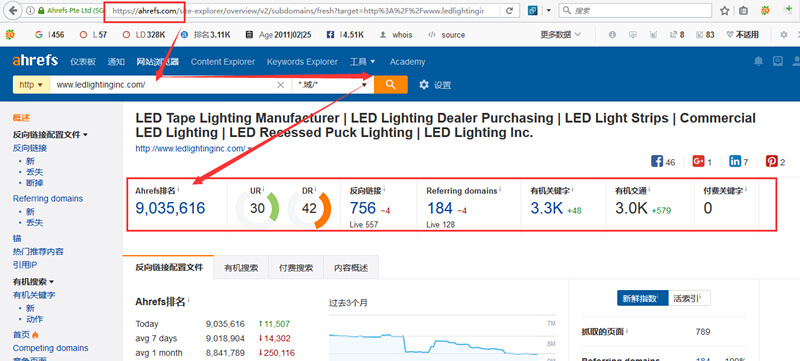Open Keywords Explorer in top navigation
The height and width of the screenshot is (361, 800).
click(x=302, y=62)
